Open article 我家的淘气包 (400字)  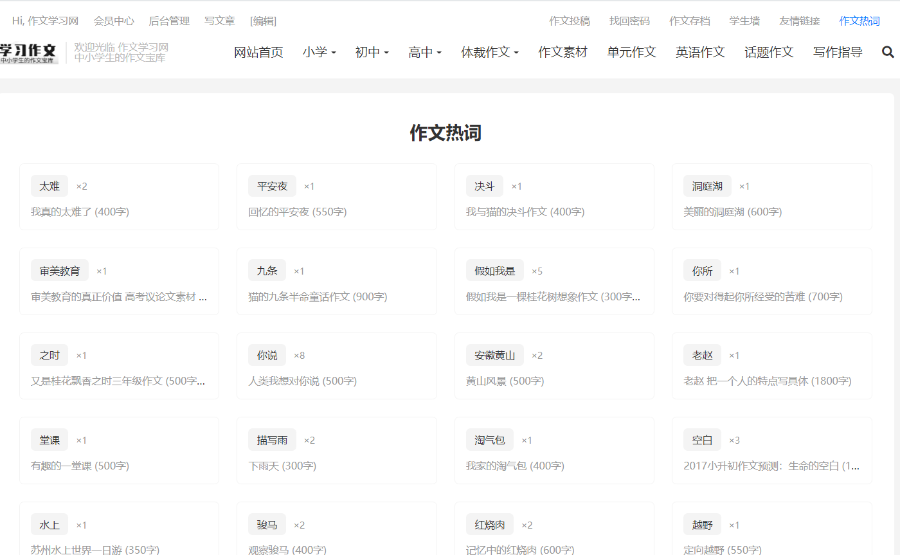pyautogui.click(x=515, y=466)
